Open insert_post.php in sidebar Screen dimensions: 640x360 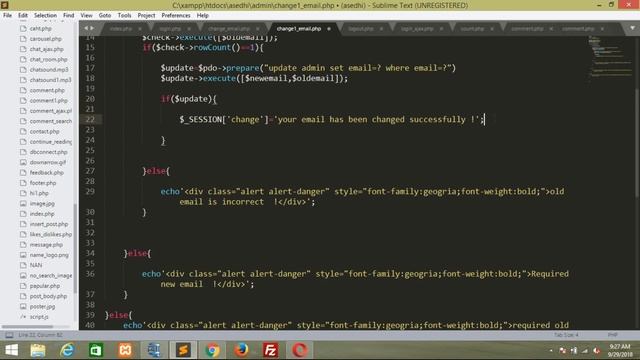pyautogui.click(x=49, y=224)
